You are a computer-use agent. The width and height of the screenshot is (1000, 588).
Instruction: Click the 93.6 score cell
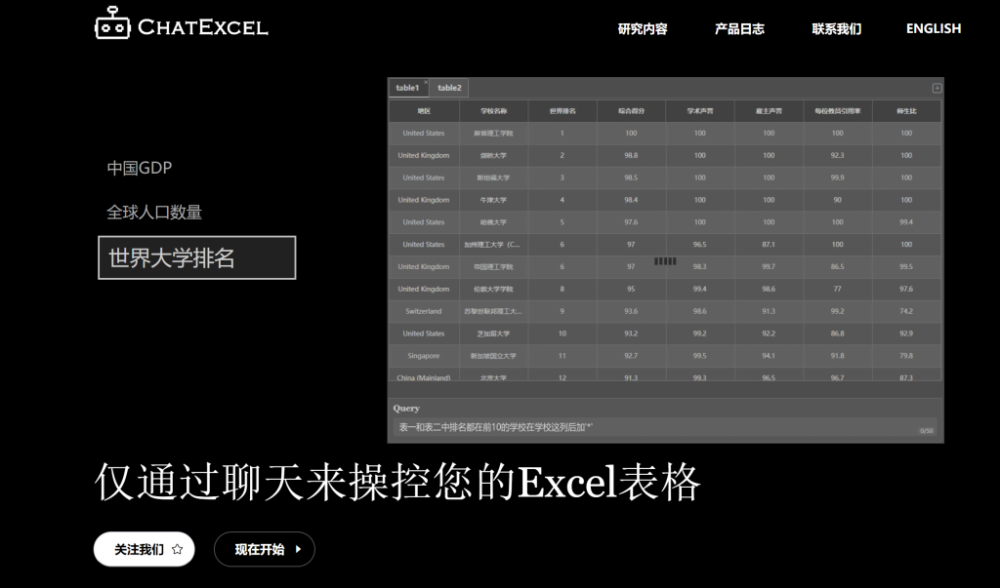click(x=631, y=311)
